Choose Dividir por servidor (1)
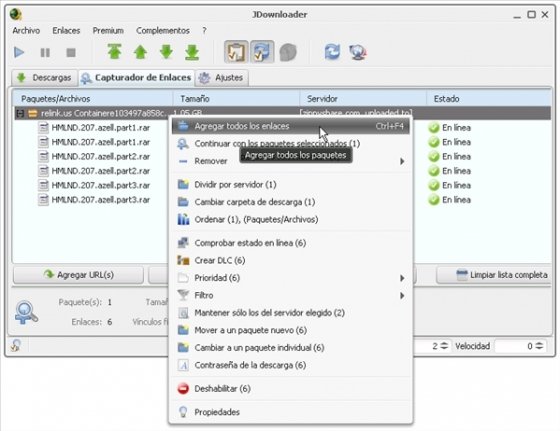 [290, 185]
